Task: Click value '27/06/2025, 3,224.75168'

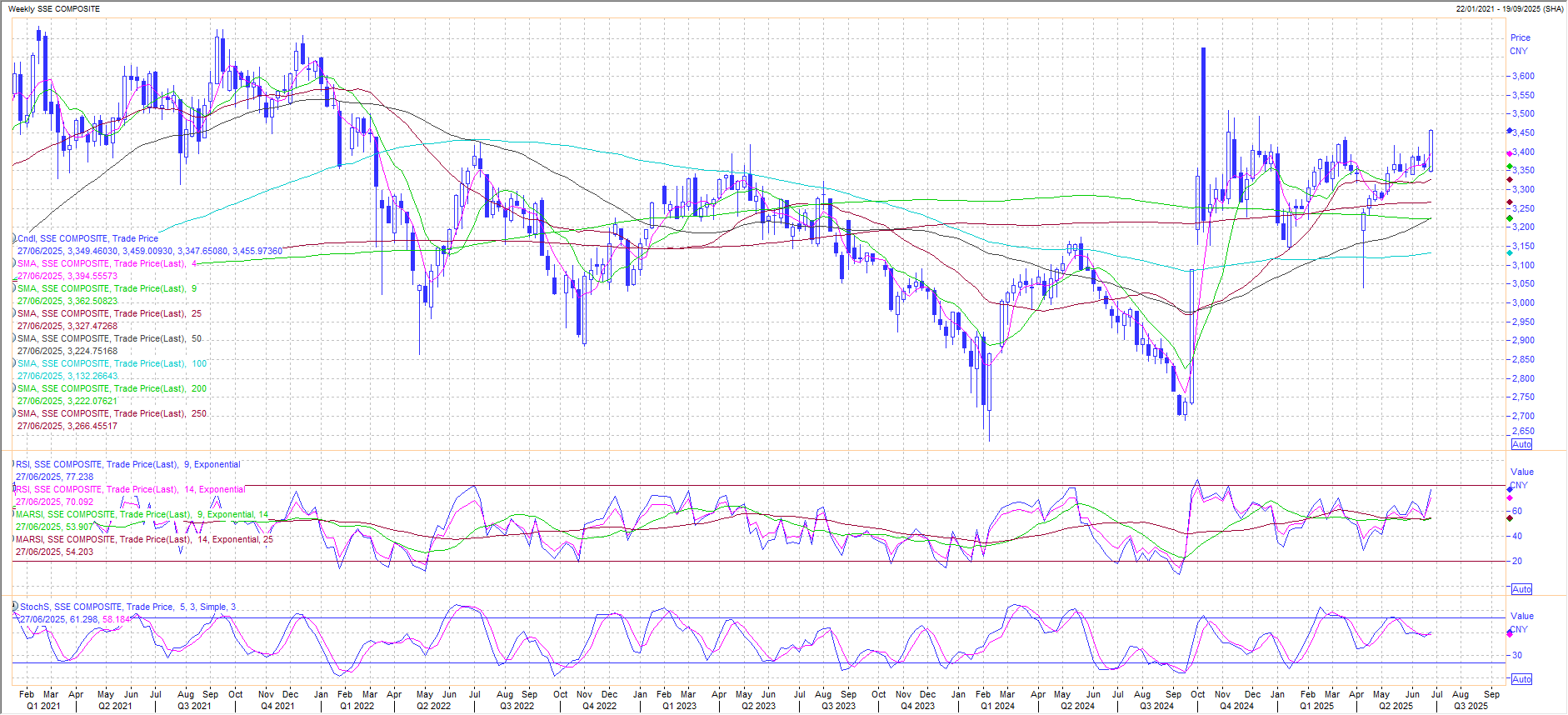Action: pos(67,351)
